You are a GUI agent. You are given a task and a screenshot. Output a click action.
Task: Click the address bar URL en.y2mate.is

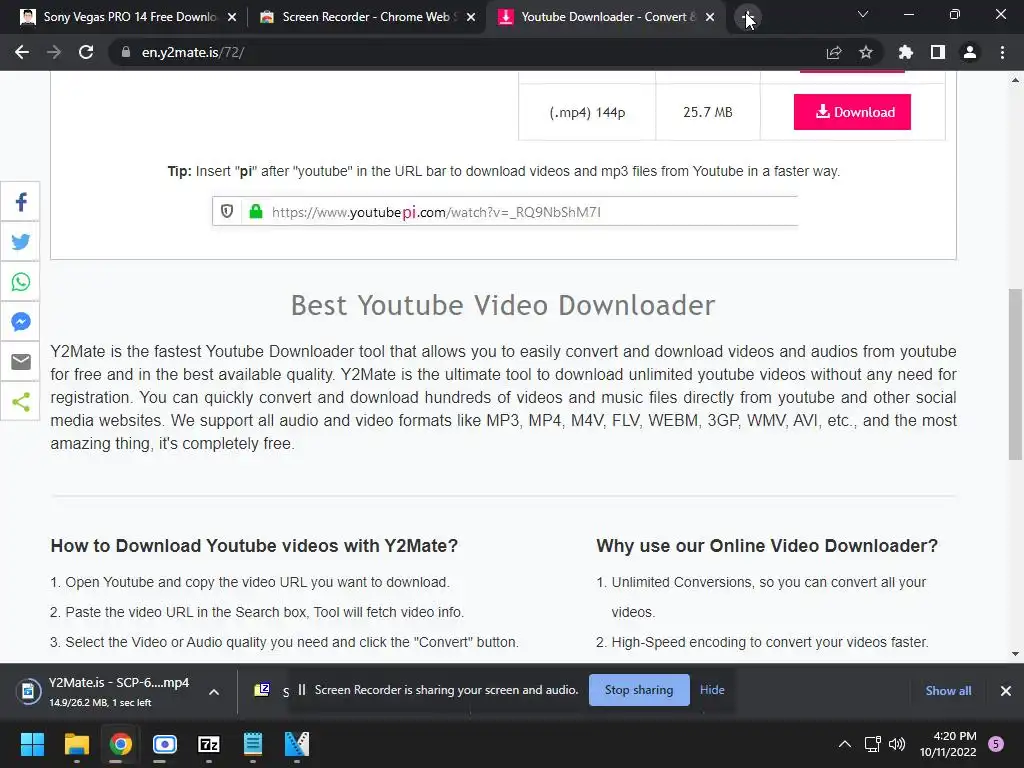coord(192,52)
